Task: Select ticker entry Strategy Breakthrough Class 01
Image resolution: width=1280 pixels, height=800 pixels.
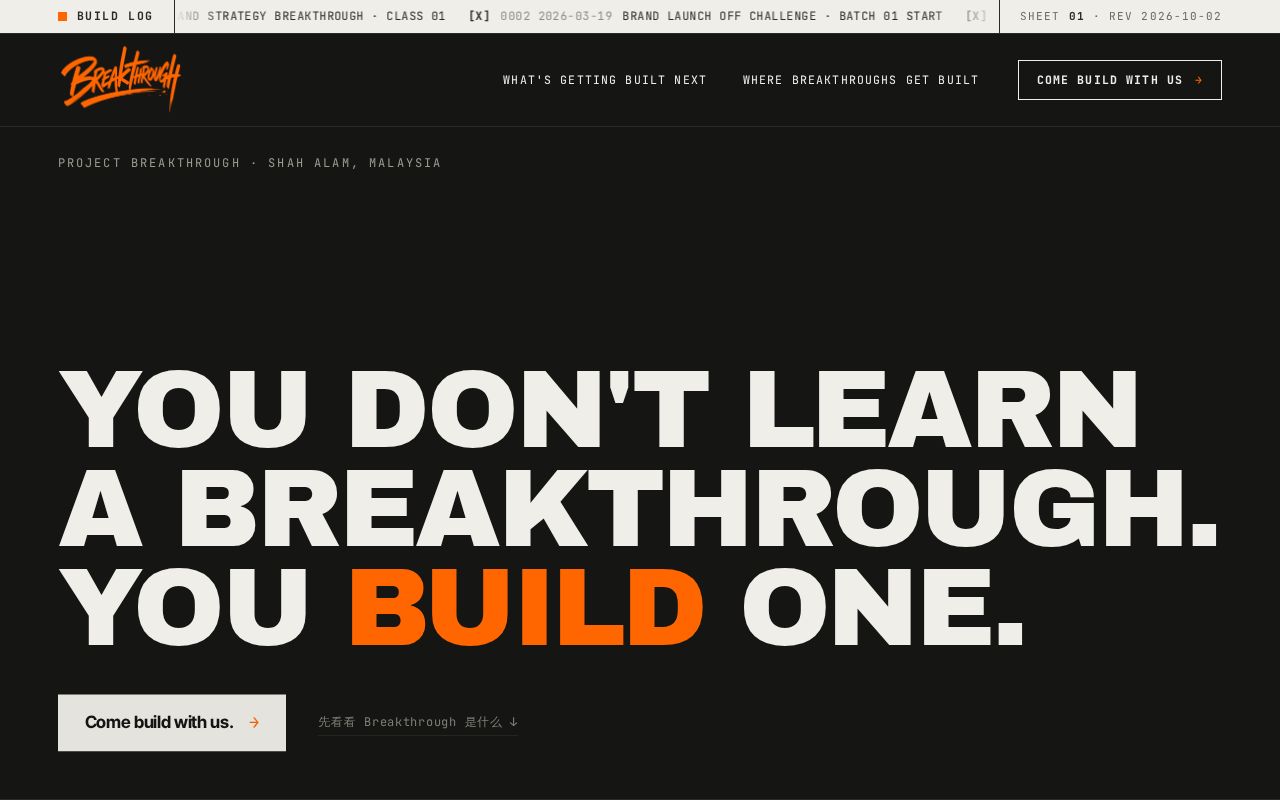Action: click(312, 16)
